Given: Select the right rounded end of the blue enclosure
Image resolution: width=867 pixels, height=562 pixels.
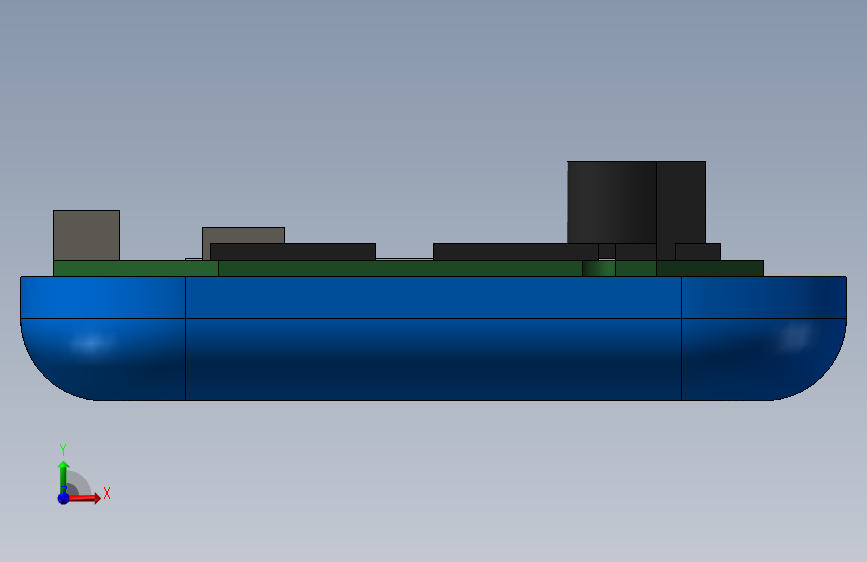Looking at the screenshot, I should click(764, 339).
